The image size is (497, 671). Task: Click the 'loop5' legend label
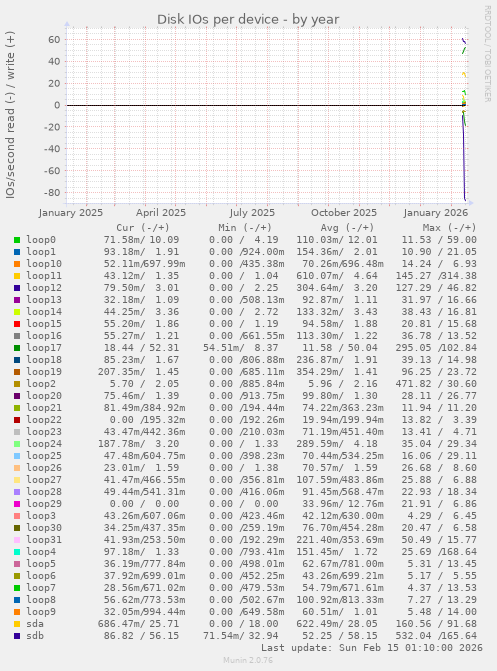point(41,564)
